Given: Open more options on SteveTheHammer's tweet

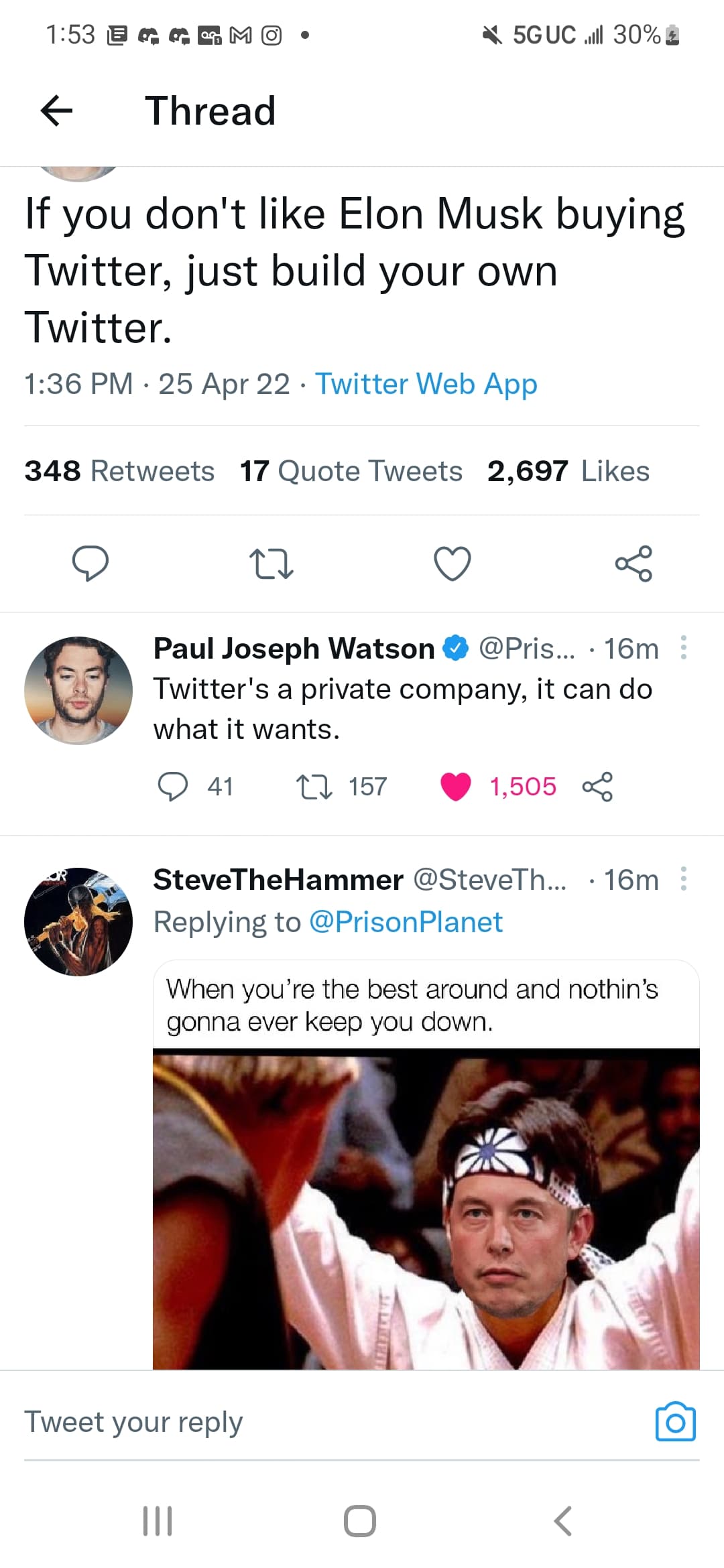Looking at the screenshot, I should tap(683, 878).
